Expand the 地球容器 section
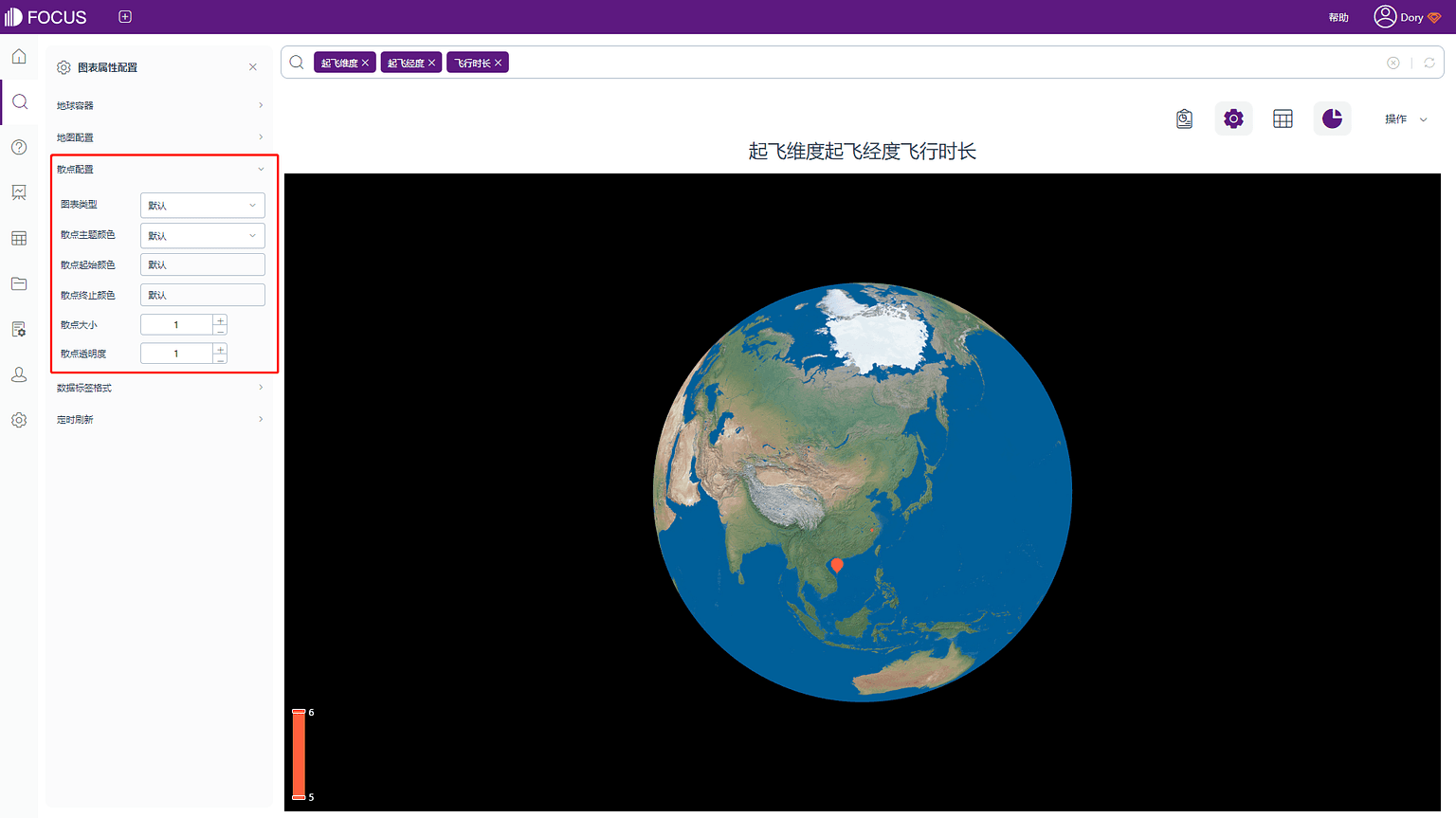Image resolution: width=1456 pixels, height=818 pixels. tap(159, 105)
